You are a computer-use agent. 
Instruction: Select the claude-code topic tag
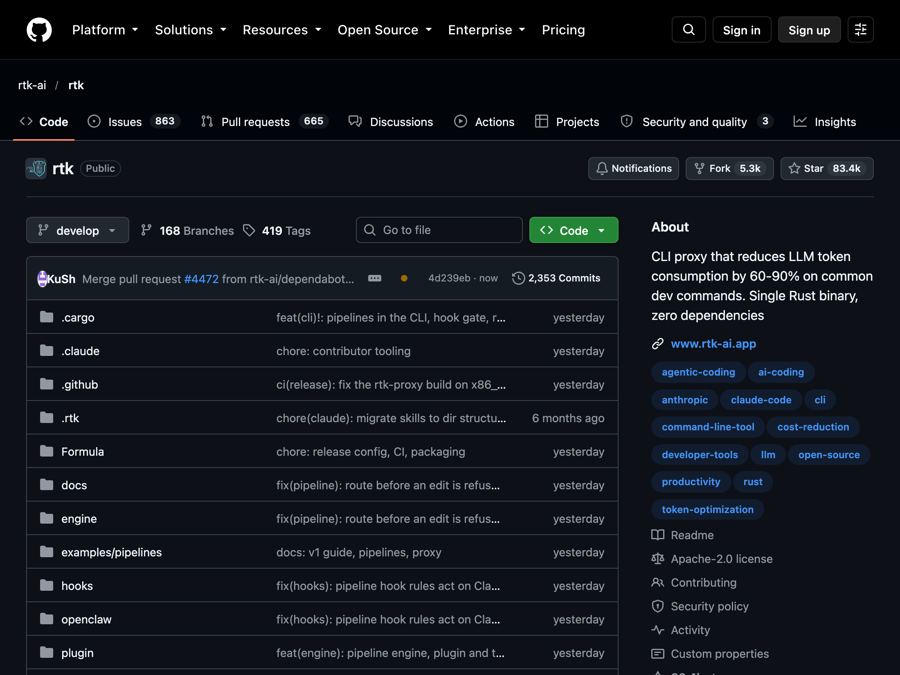761,399
